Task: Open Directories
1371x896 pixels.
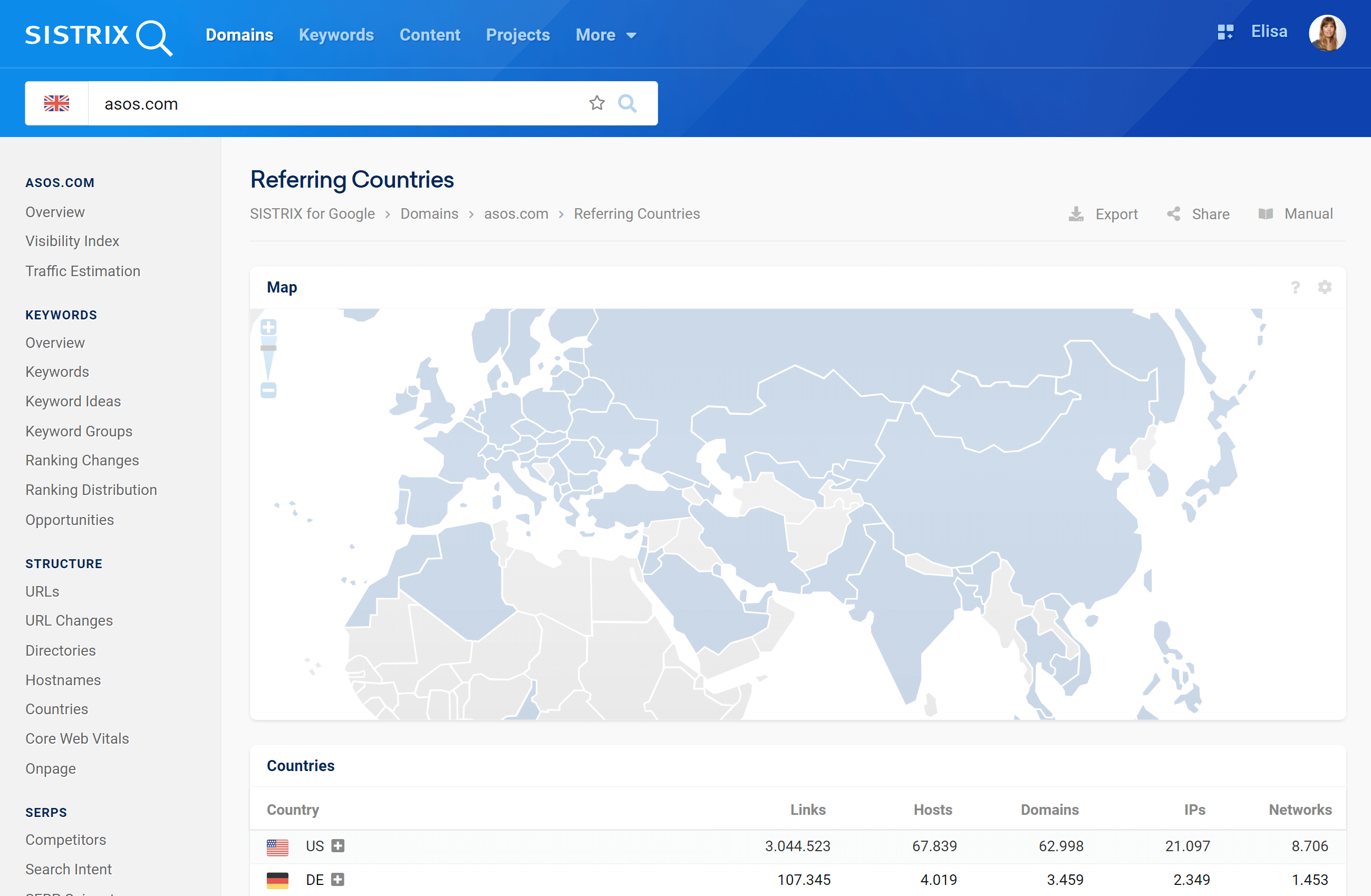Action: [x=61, y=651]
